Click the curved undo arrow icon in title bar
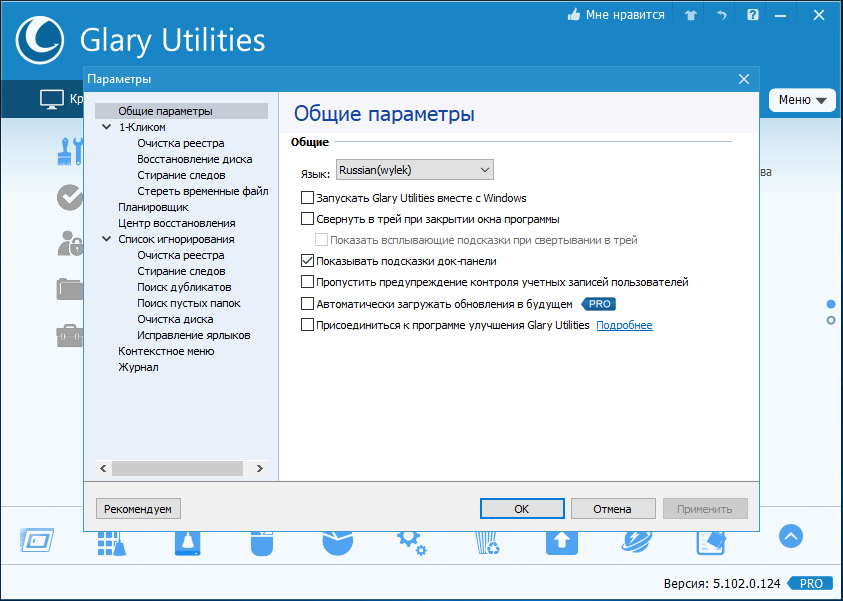The image size is (843, 601). pyautogui.click(x=721, y=15)
